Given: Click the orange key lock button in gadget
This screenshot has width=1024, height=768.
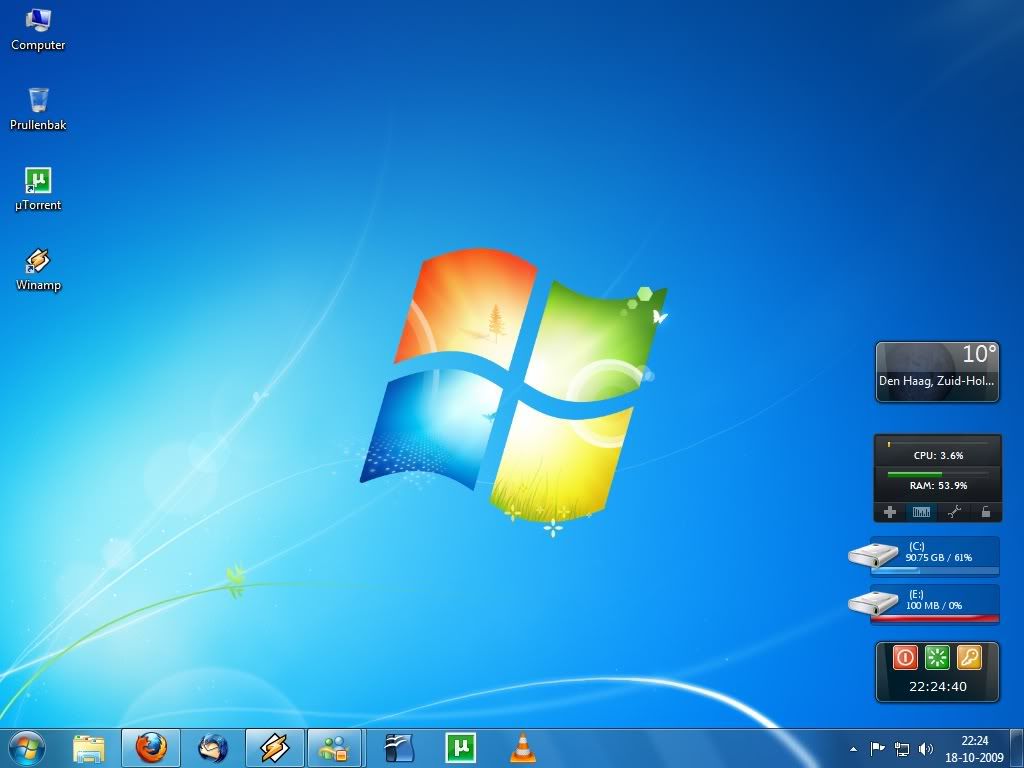Looking at the screenshot, I should point(969,658).
